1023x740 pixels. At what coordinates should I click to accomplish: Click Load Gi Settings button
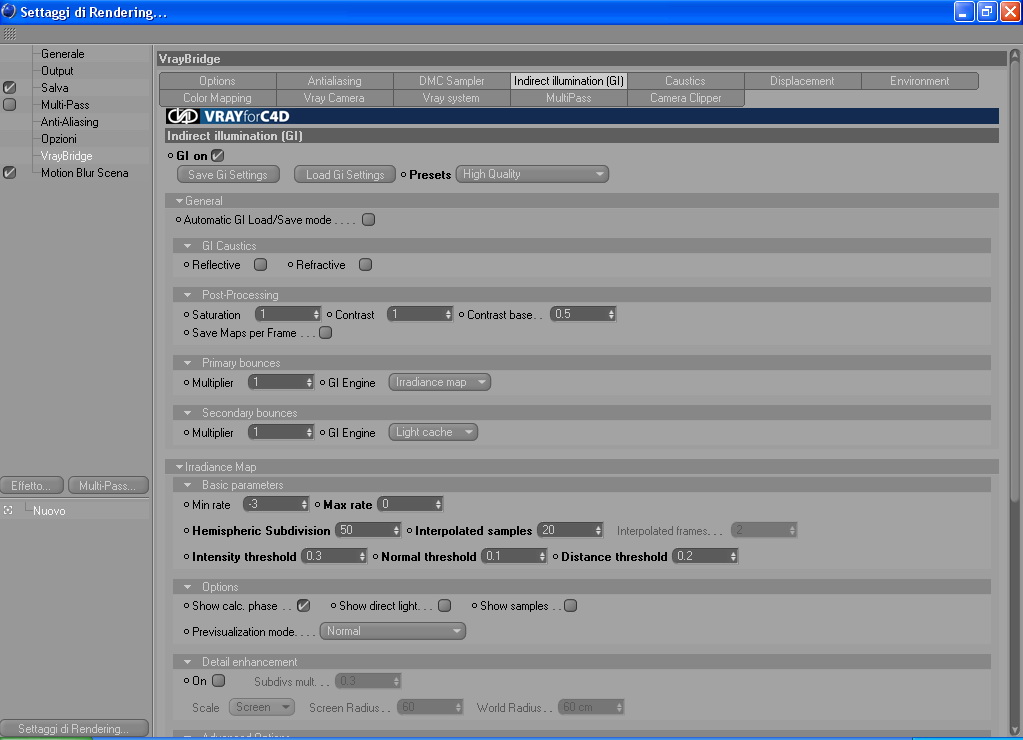point(344,174)
